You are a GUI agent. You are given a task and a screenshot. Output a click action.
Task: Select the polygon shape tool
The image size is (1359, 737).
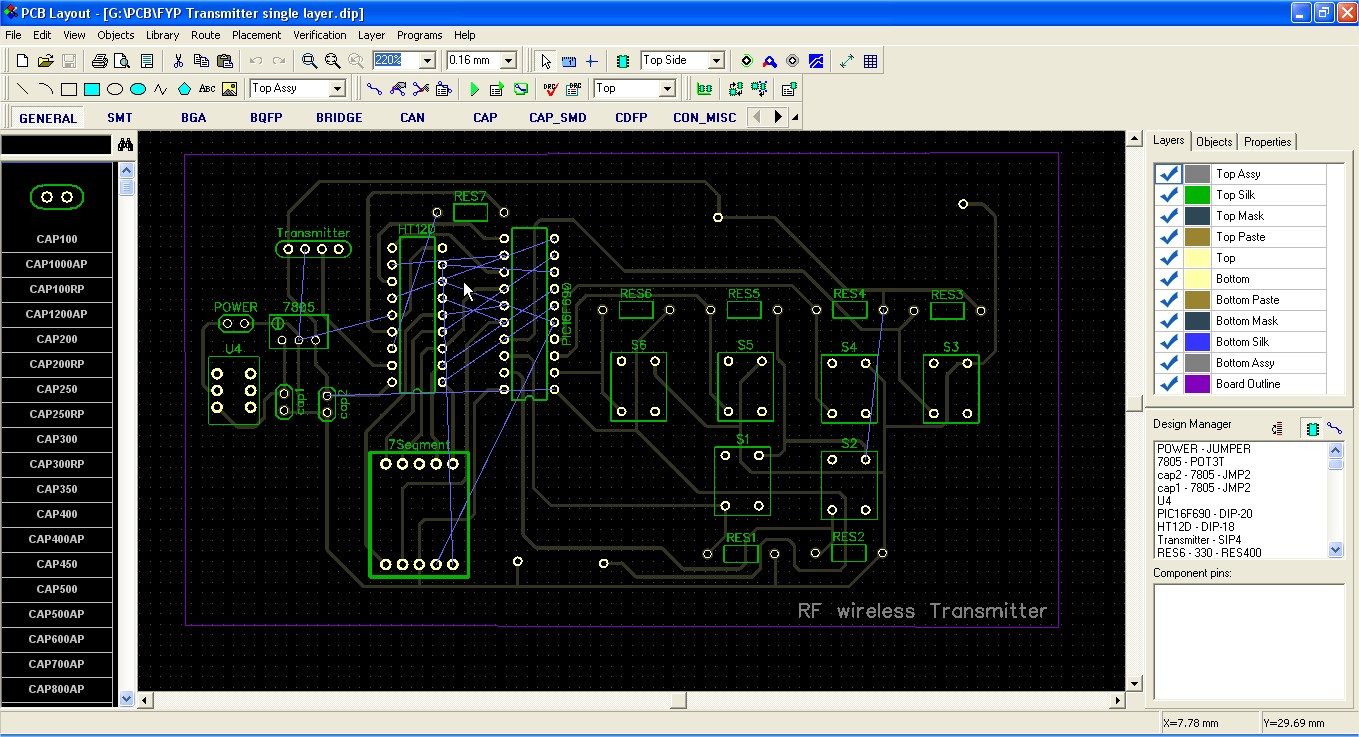[x=184, y=89]
